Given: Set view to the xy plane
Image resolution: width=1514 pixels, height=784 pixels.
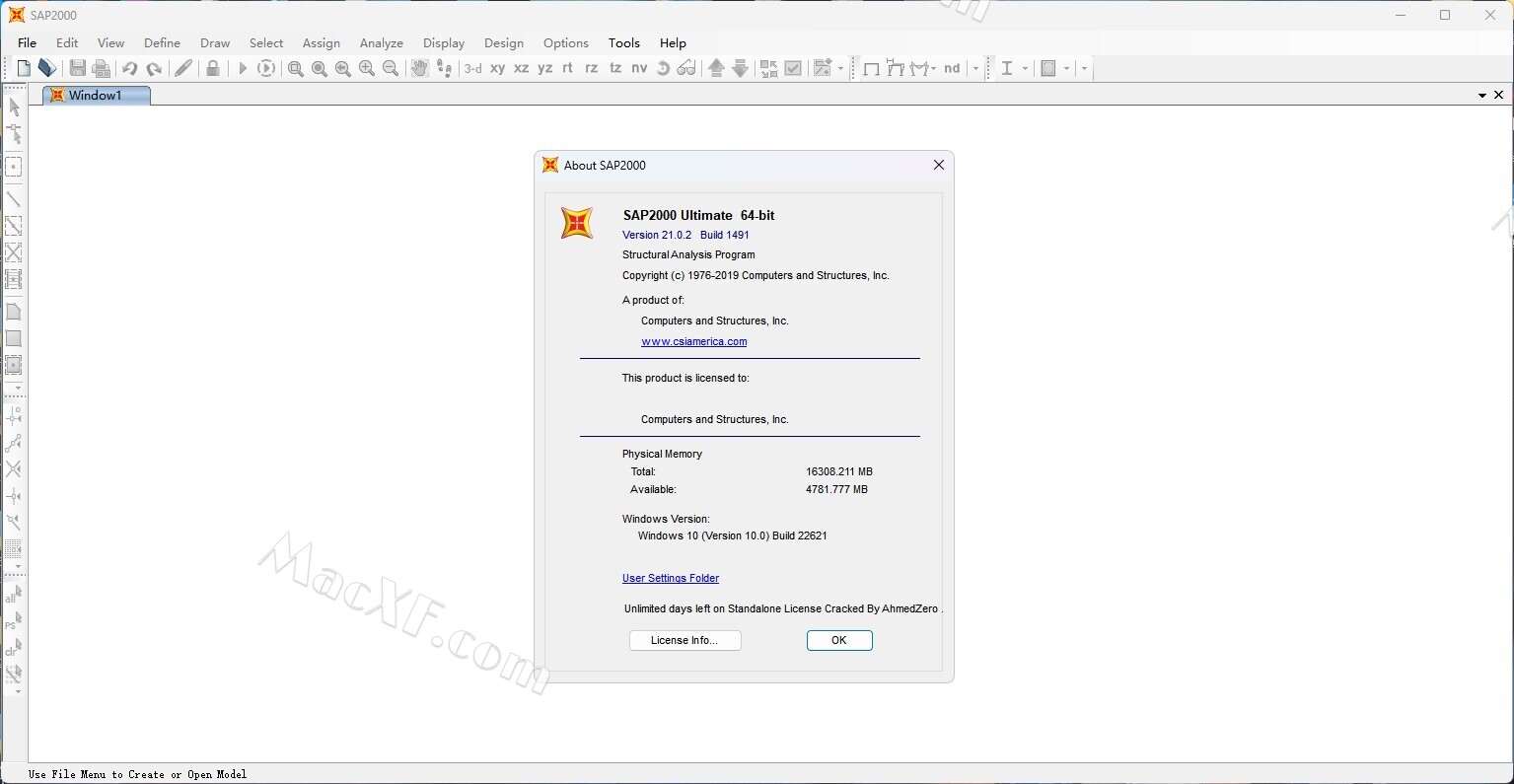Looking at the screenshot, I should point(497,68).
